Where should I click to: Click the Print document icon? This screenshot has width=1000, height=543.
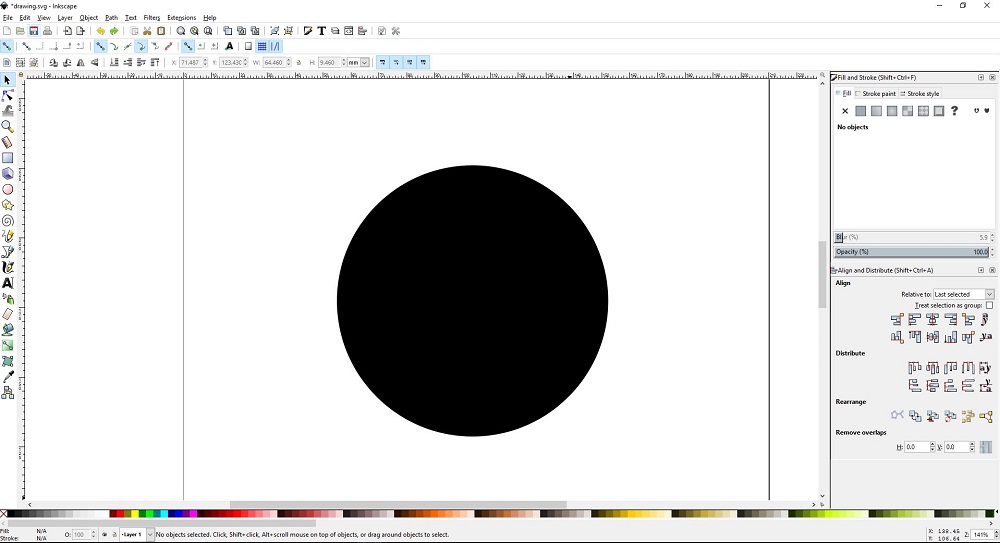[x=47, y=31]
